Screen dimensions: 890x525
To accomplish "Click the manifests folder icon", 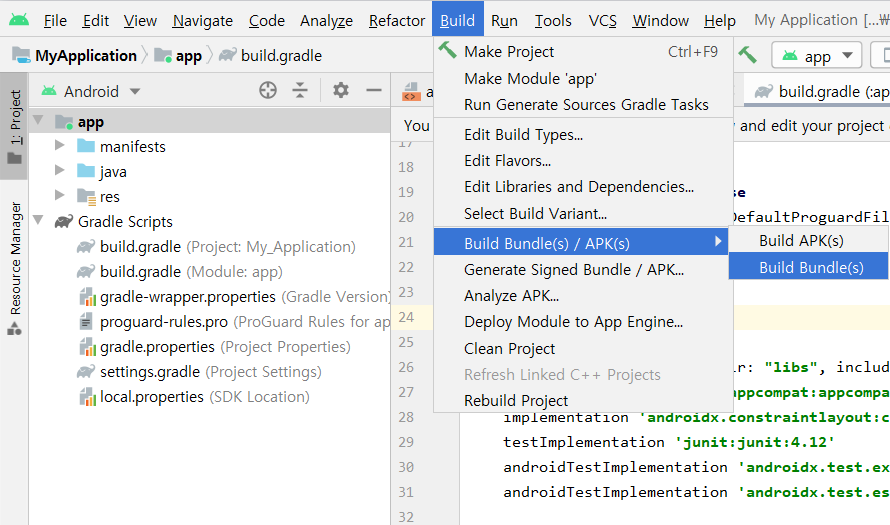I will (86, 146).
